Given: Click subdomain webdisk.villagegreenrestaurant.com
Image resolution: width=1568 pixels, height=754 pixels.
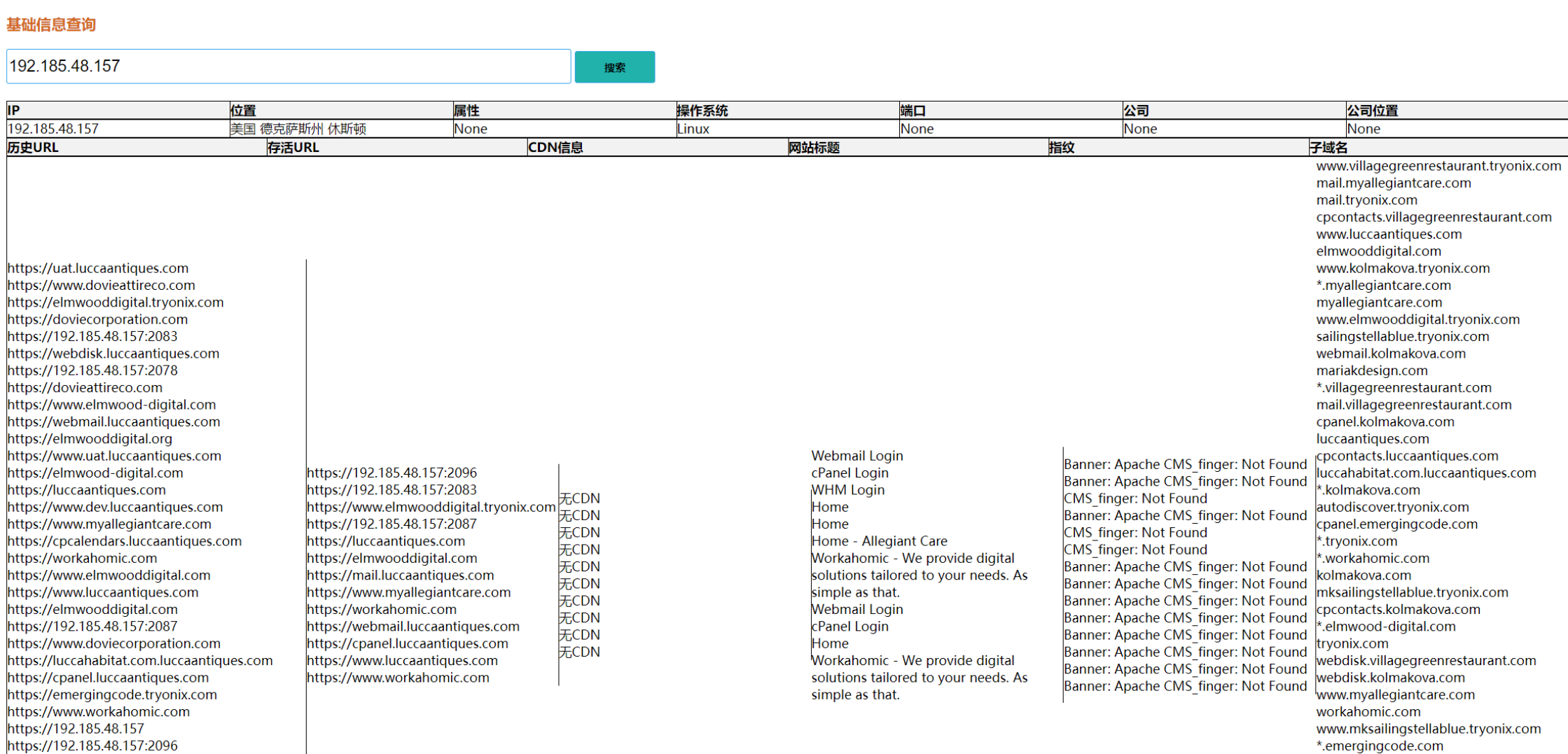Looking at the screenshot, I should [1427, 660].
